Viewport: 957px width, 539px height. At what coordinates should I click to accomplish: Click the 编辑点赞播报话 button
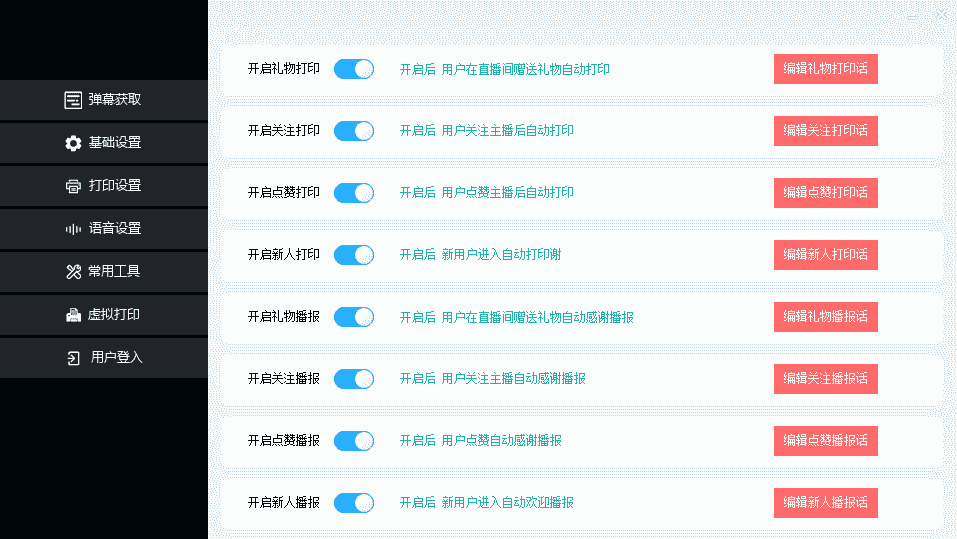click(x=825, y=441)
